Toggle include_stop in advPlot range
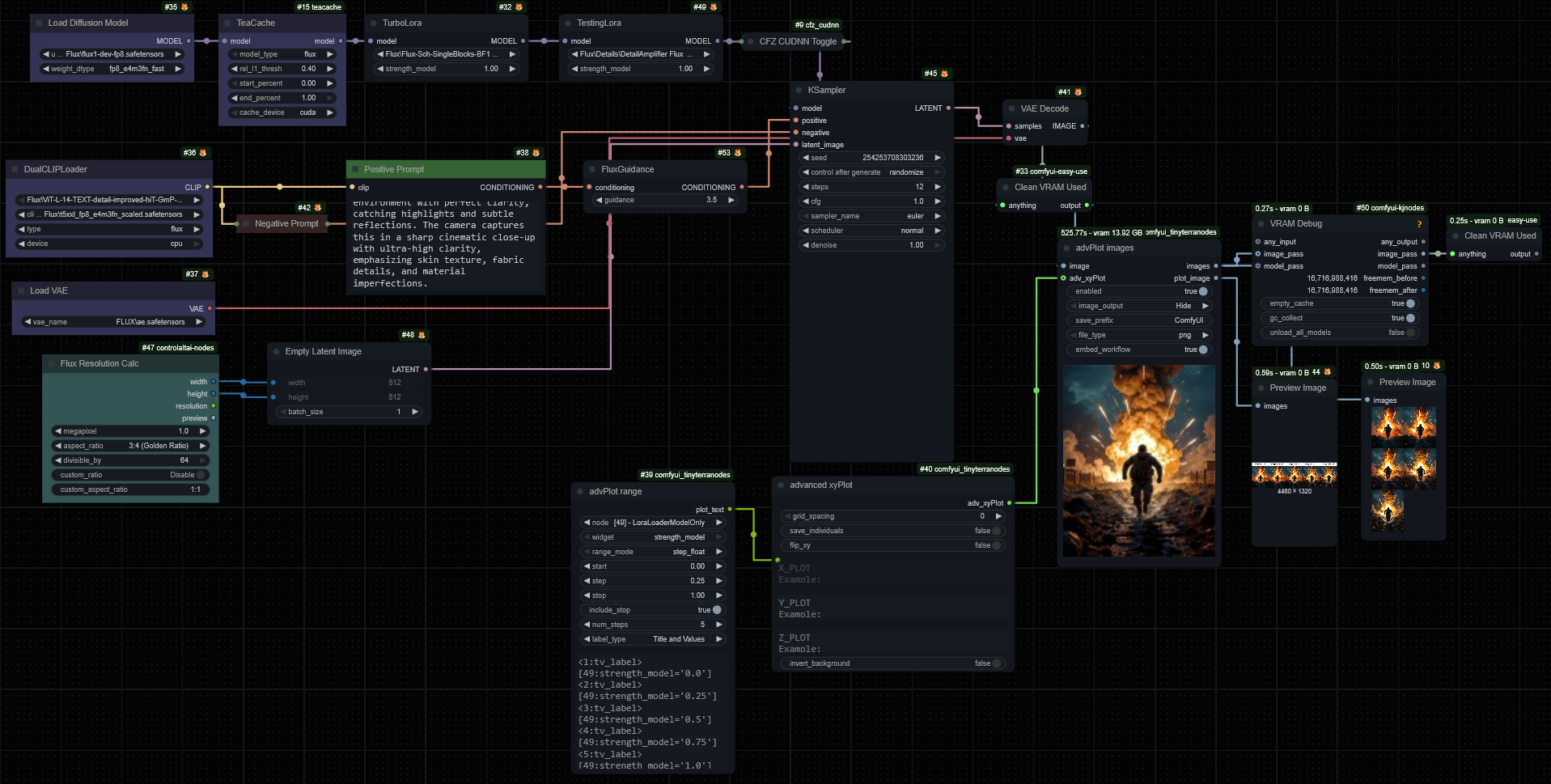The width and height of the screenshot is (1551, 784). (716, 610)
